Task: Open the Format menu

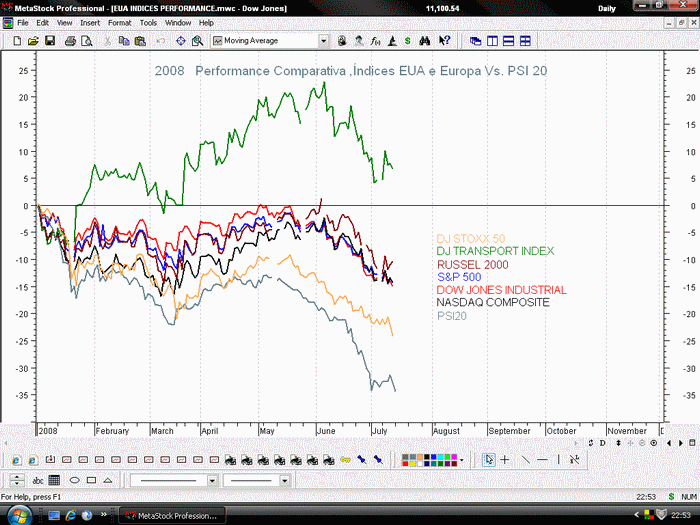Action: pyautogui.click(x=119, y=23)
